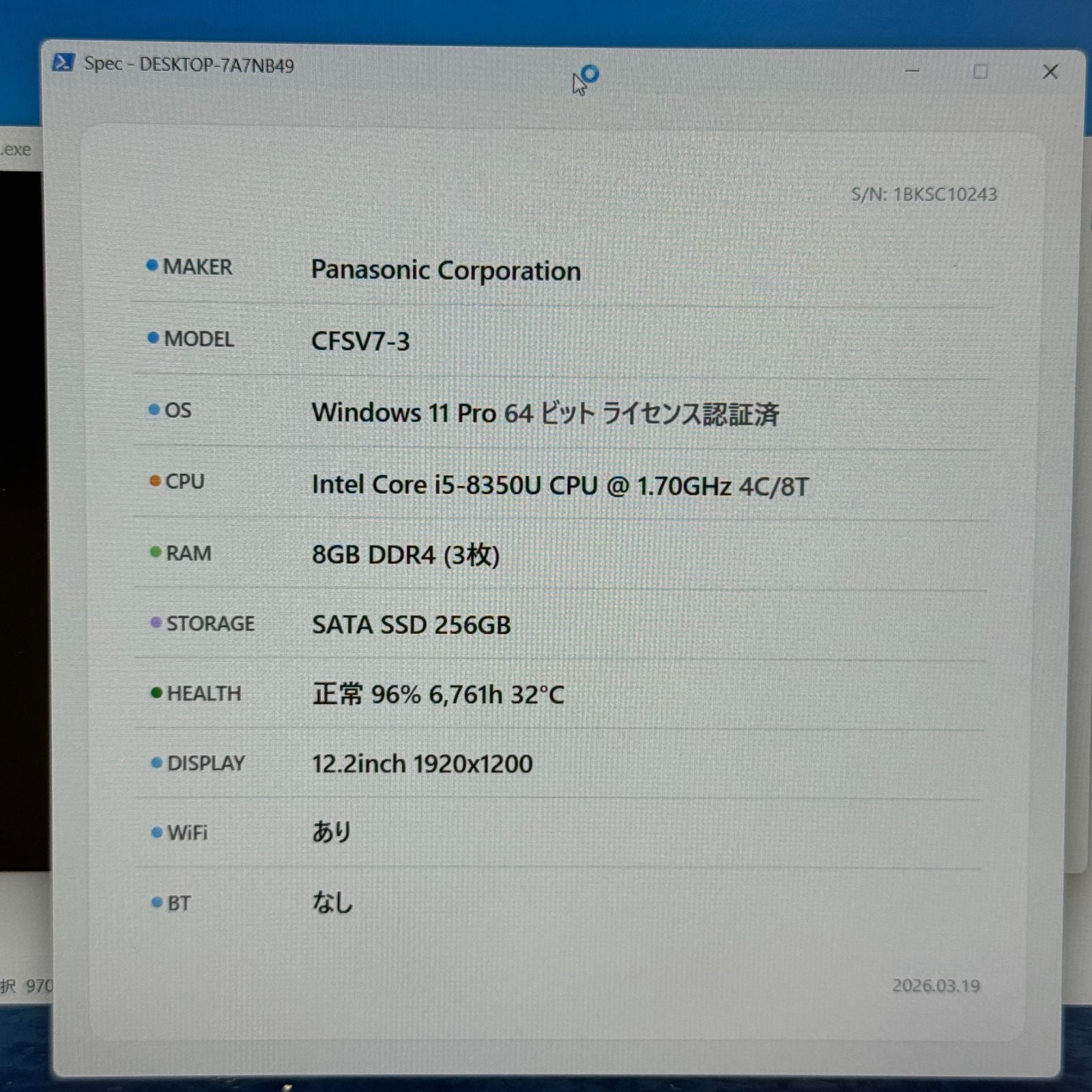This screenshot has width=1092, height=1092.
Task: Click the '8GB DDR4 (3枚)' value
Action: click(405, 556)
